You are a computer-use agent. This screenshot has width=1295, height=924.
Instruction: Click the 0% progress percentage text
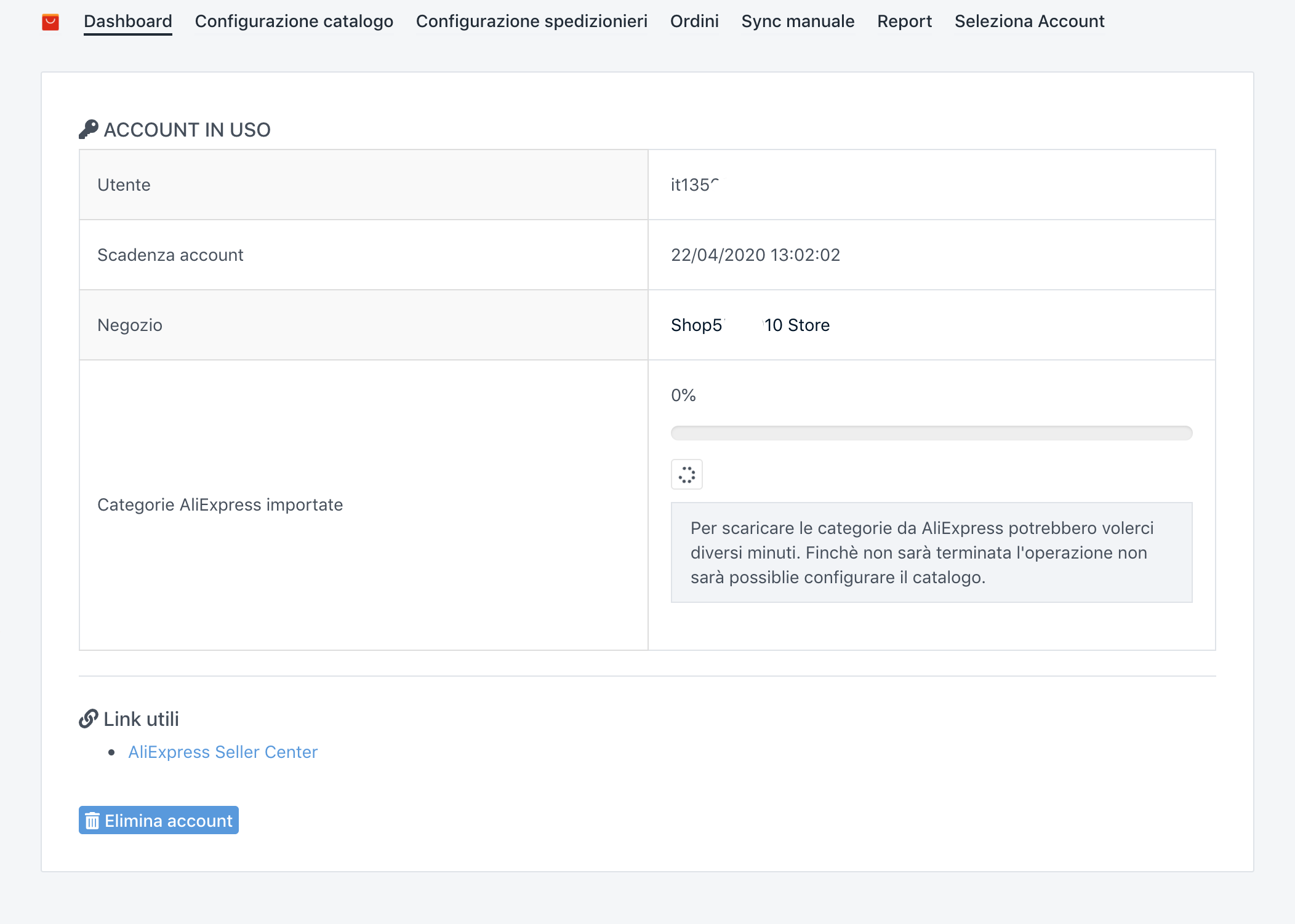[683, 395]
